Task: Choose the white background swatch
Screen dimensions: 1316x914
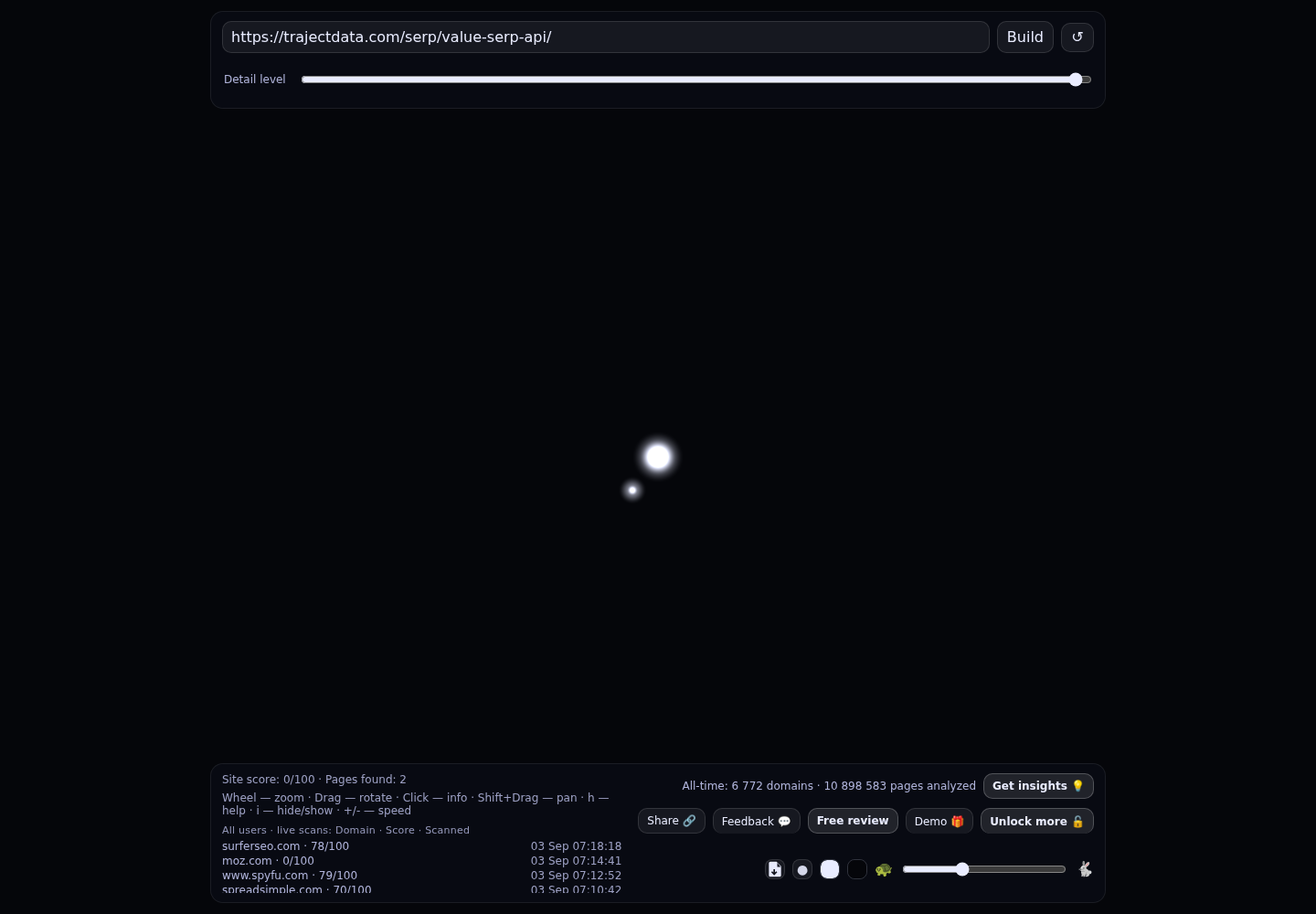Action: (830, 869)
